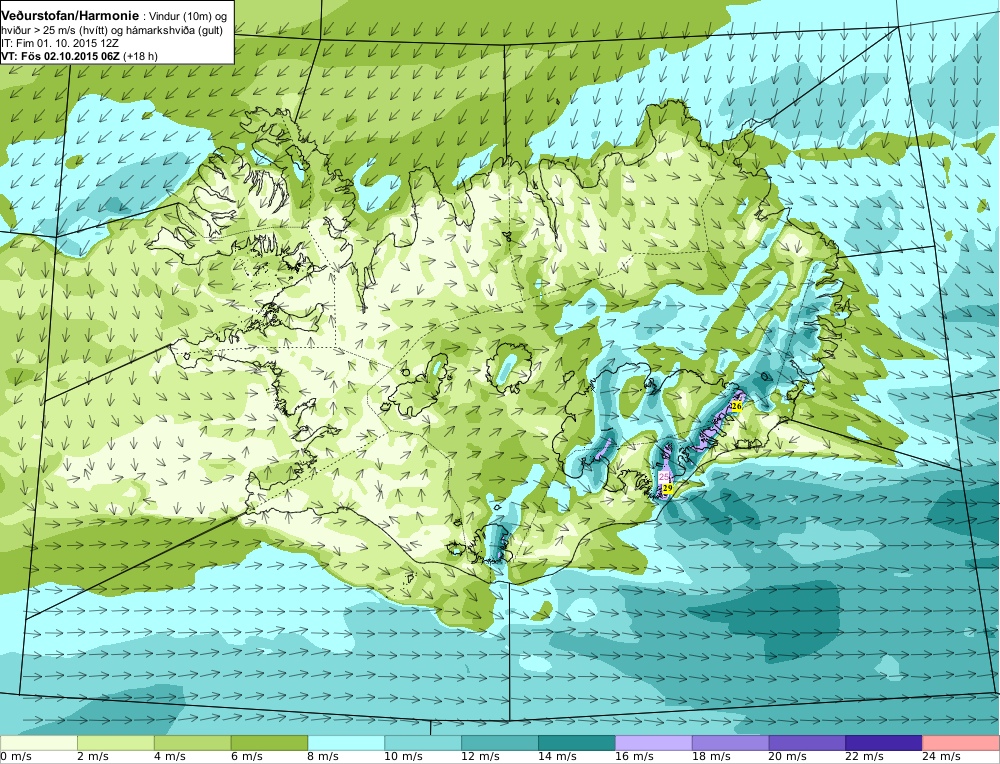Click the '(+18 h)' forecast offset text
This screenshot has height=764, width=1000.
142,55
